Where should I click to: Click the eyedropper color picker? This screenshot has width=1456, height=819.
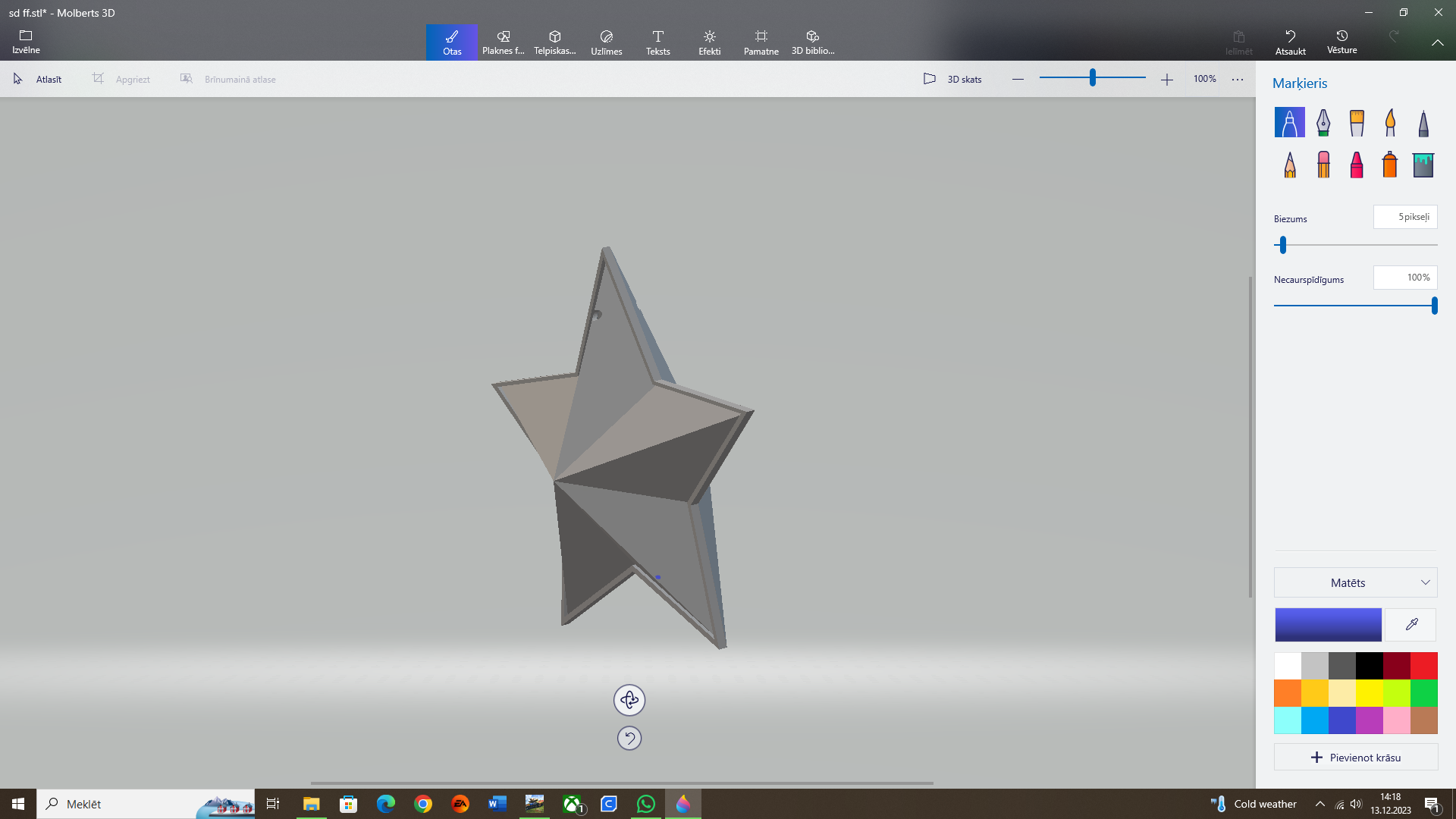click(x=1411, y=625)
